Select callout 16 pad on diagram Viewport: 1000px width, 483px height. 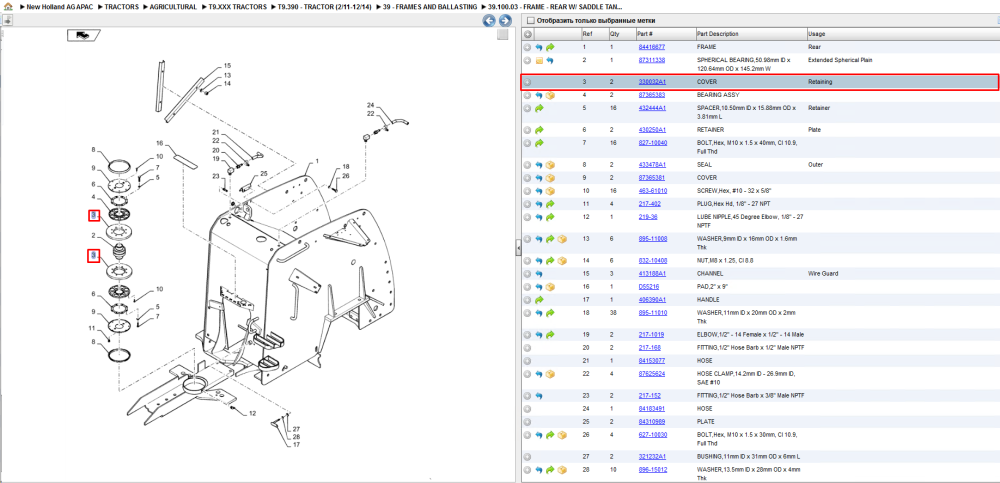pyautogui.click(x=160, y=143)
